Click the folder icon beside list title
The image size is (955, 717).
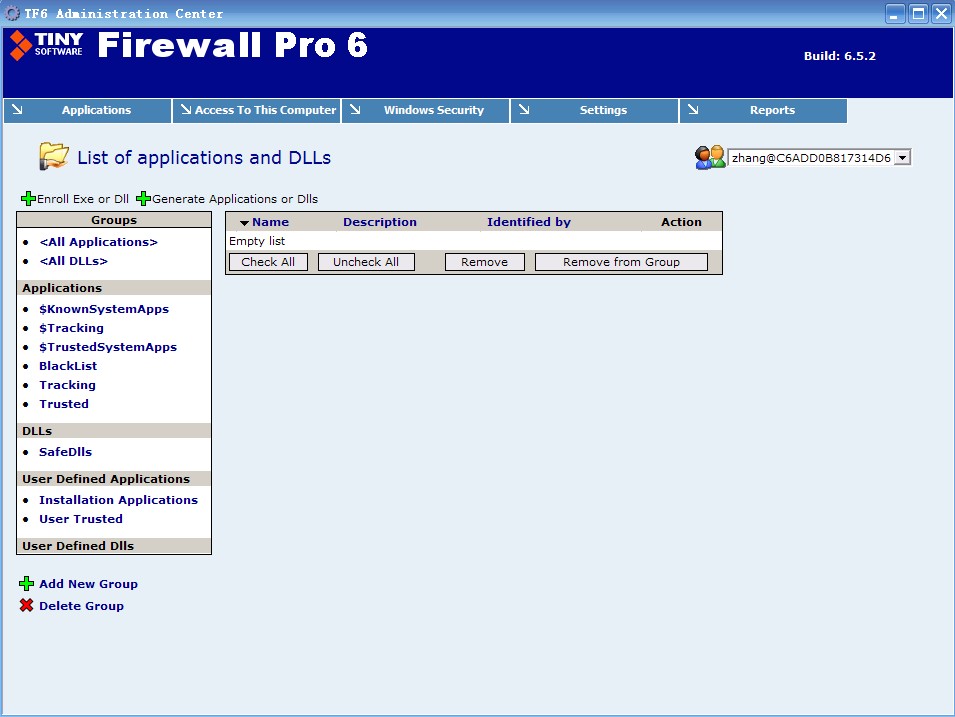(x=54, y=157)
